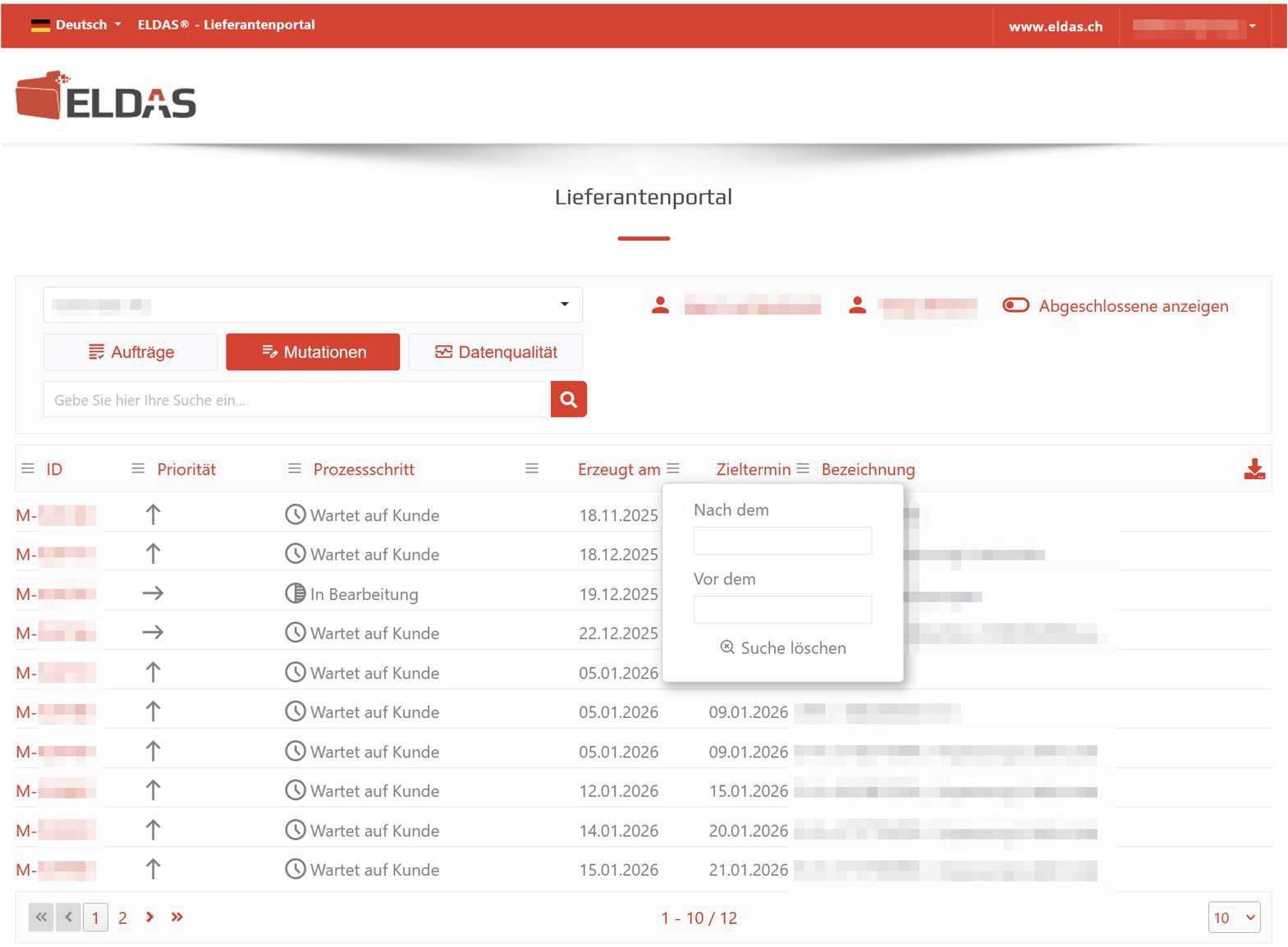Switch to the Aufträge tab
Screen dimensions: 1288x947
click(131, 352)
